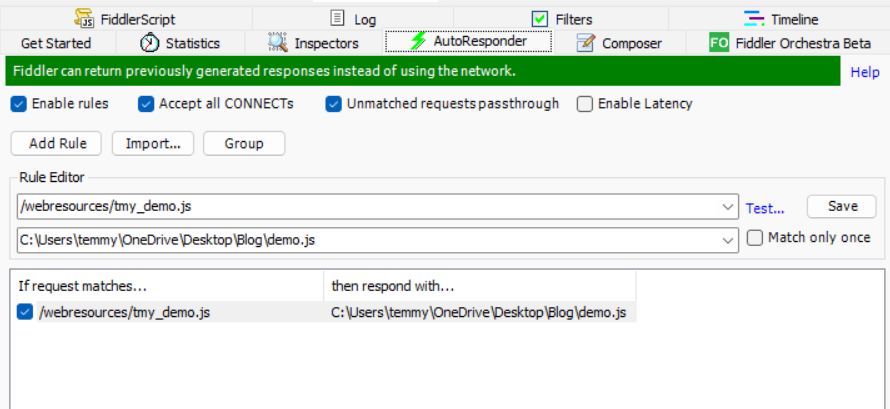Click the 'If request matches...' column header
This screenshot has width=890, height=409.
click(169, 286)
